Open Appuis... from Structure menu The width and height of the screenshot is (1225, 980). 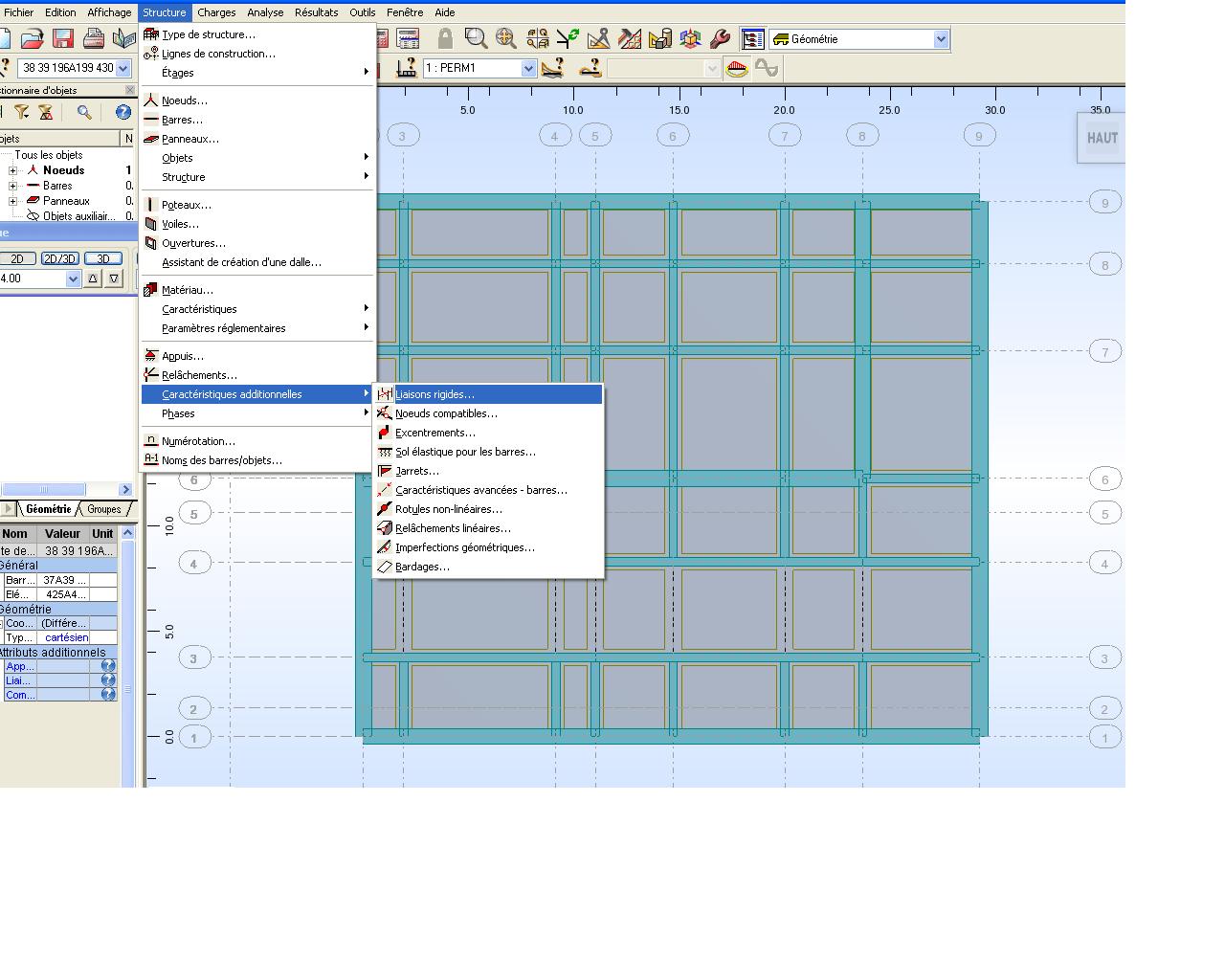[x=257, y=356]
